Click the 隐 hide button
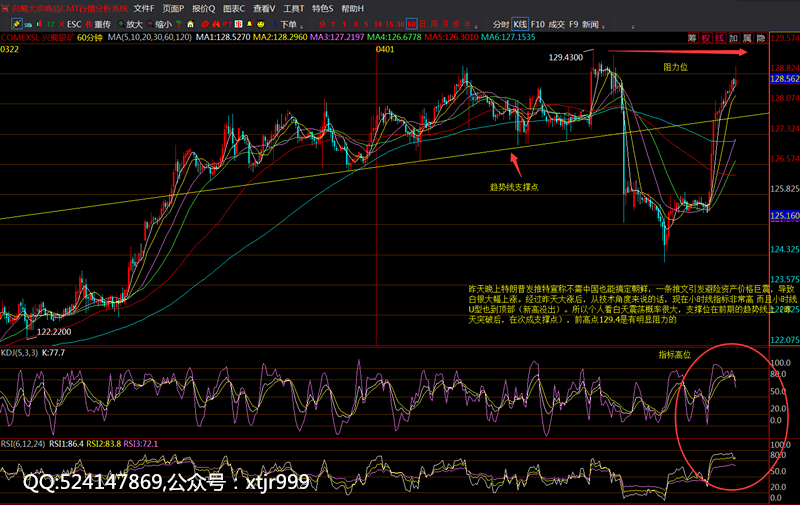The height and width of the screenshot is (505, 800). (x=761, y=38)
